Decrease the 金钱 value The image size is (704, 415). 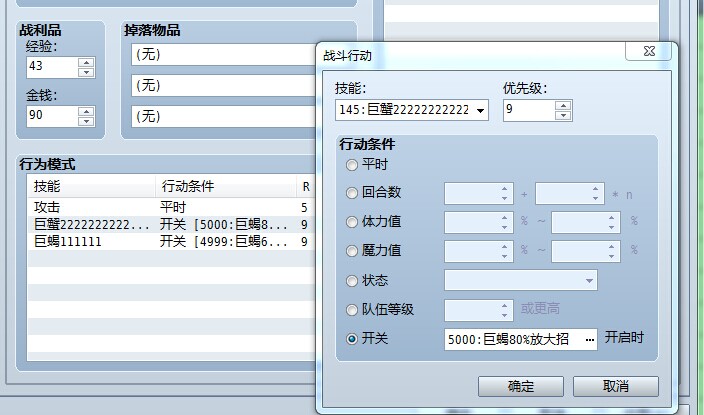pos(86,121)
